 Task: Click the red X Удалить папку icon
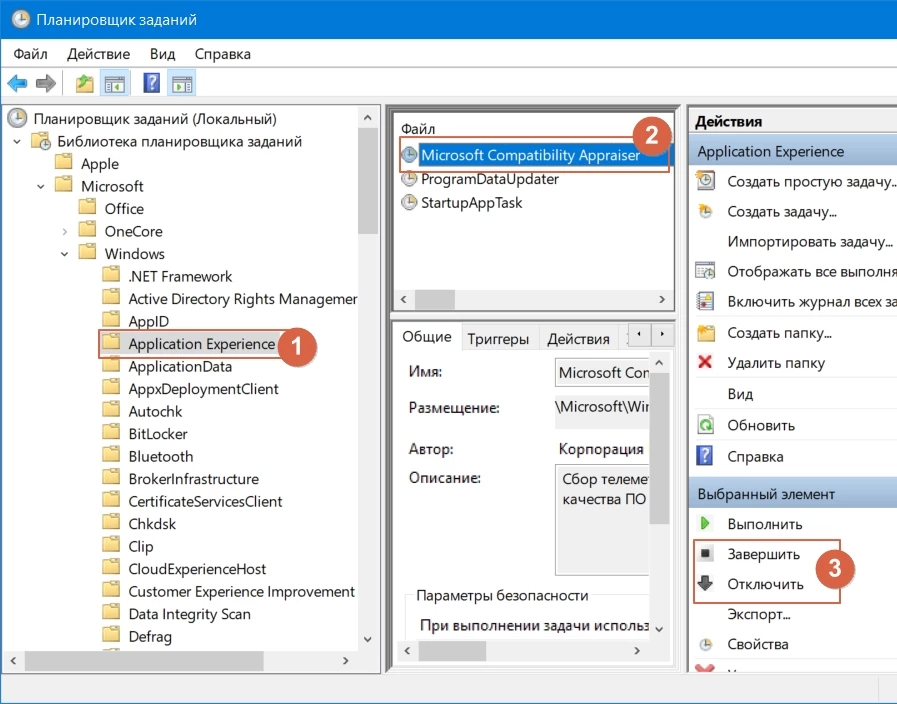click(x=706, y=362)
